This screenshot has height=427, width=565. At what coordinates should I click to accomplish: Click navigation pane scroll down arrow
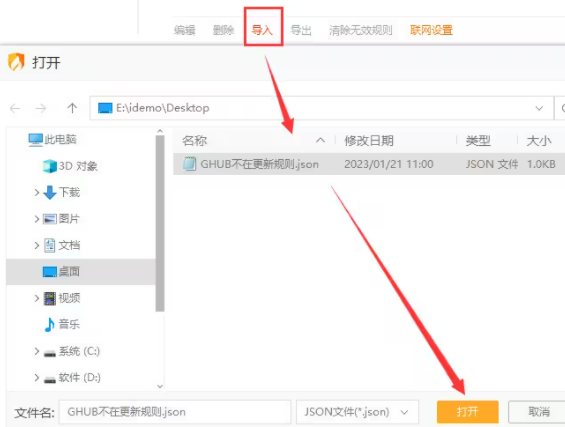pyautogui.click(x=160, y=386)
